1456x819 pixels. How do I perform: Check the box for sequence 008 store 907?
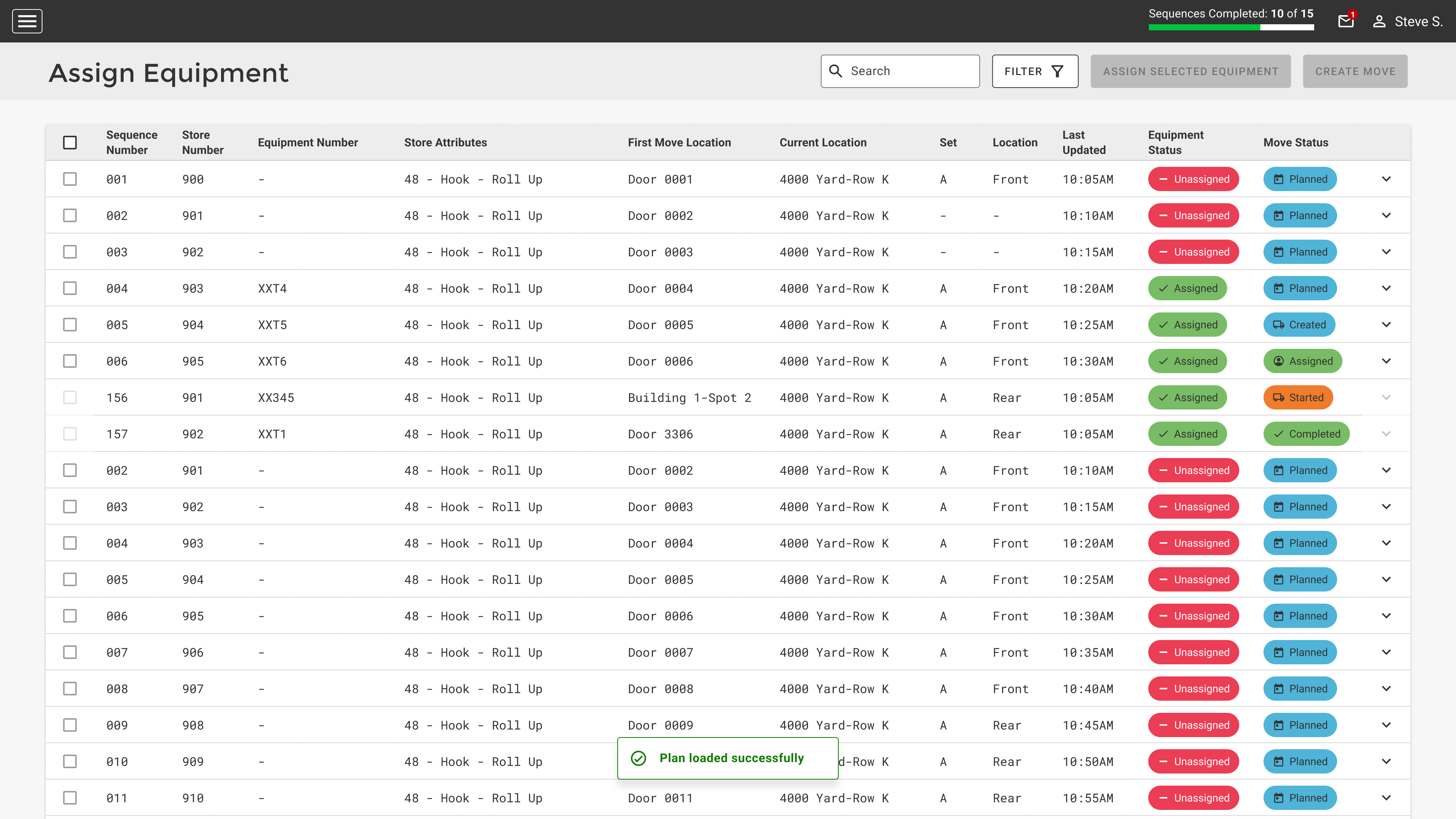tap(70, 689)
